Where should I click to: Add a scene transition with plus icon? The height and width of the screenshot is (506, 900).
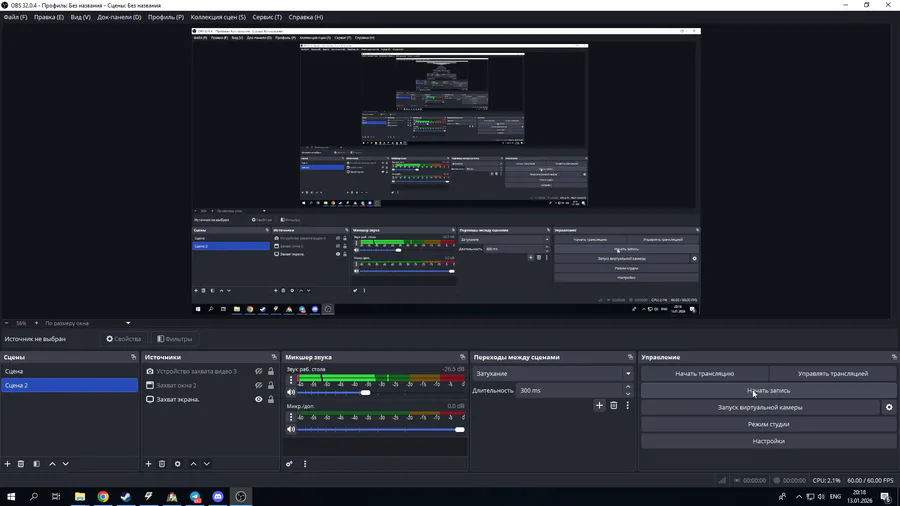click(599, 406)
